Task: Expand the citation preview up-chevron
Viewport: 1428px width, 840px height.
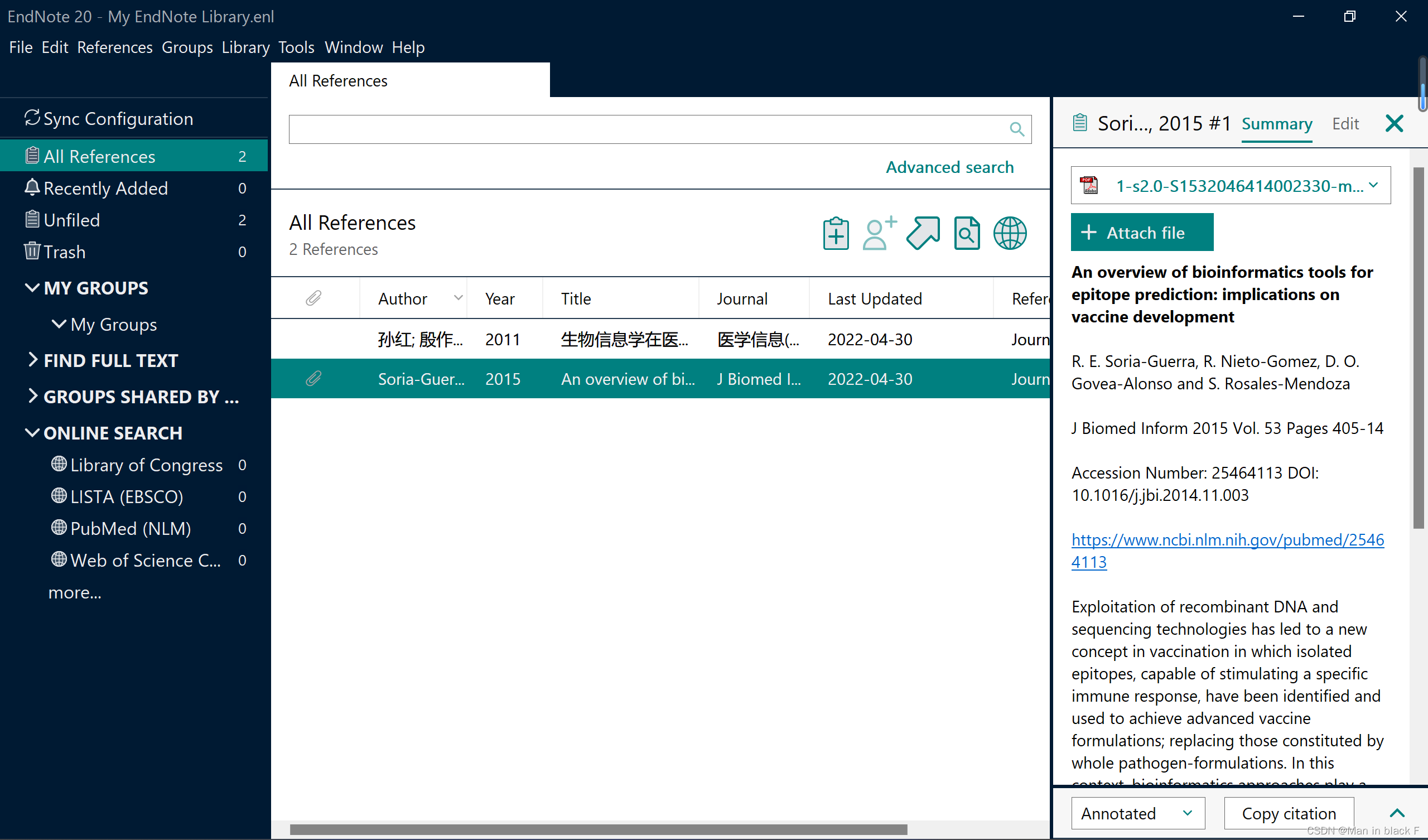Action: 1397,813
